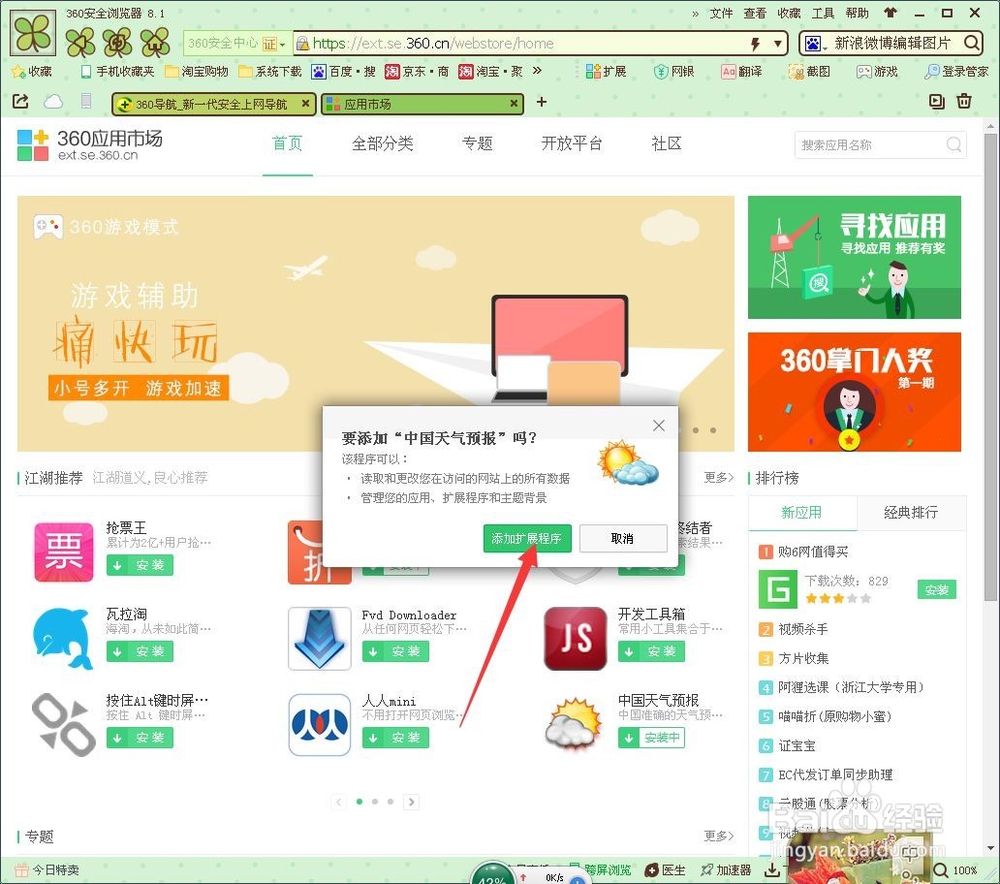The width and height of the screenshot is (1000, 884).
Task: Open the address bar history dropdown arrow
Action: point(776,43)
